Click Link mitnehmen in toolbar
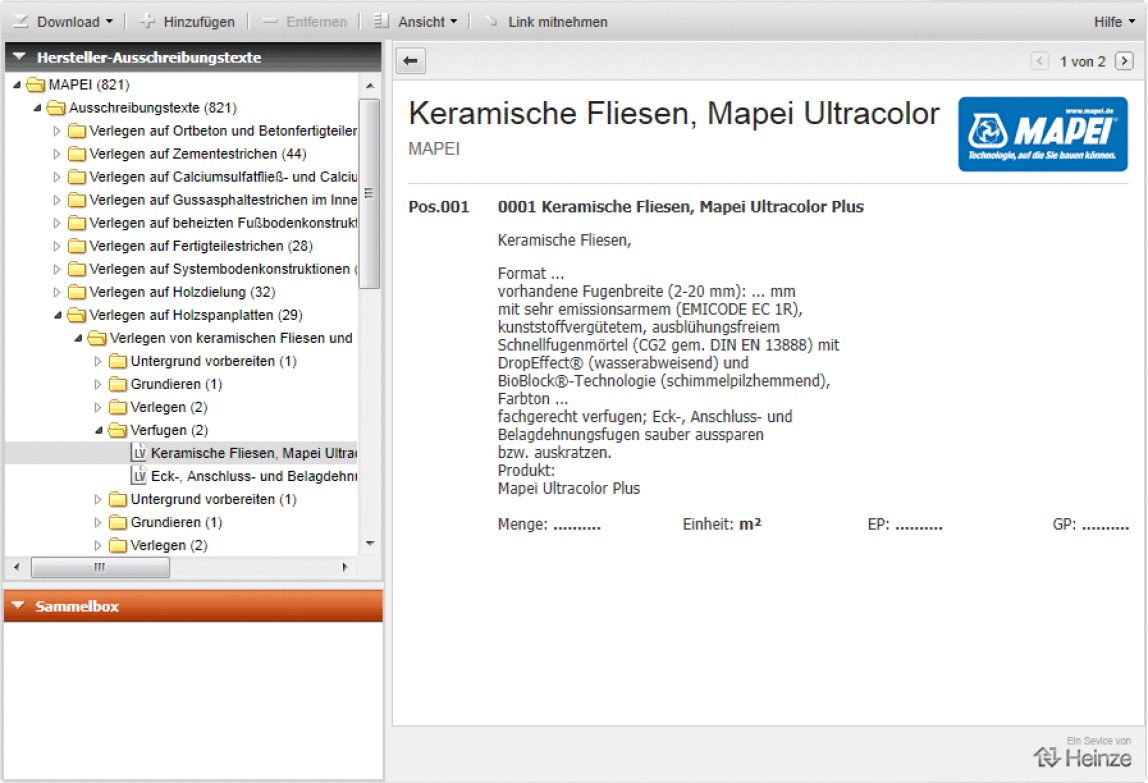 pos(546,22)
